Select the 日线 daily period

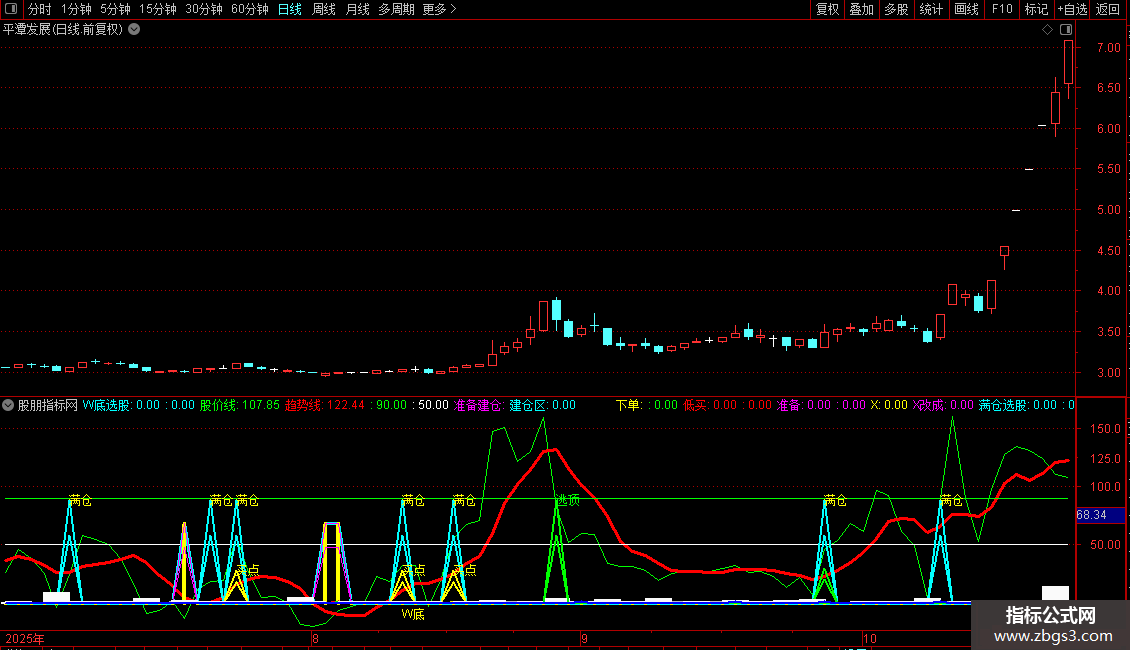pyautogui.click(x=289, y=9)
